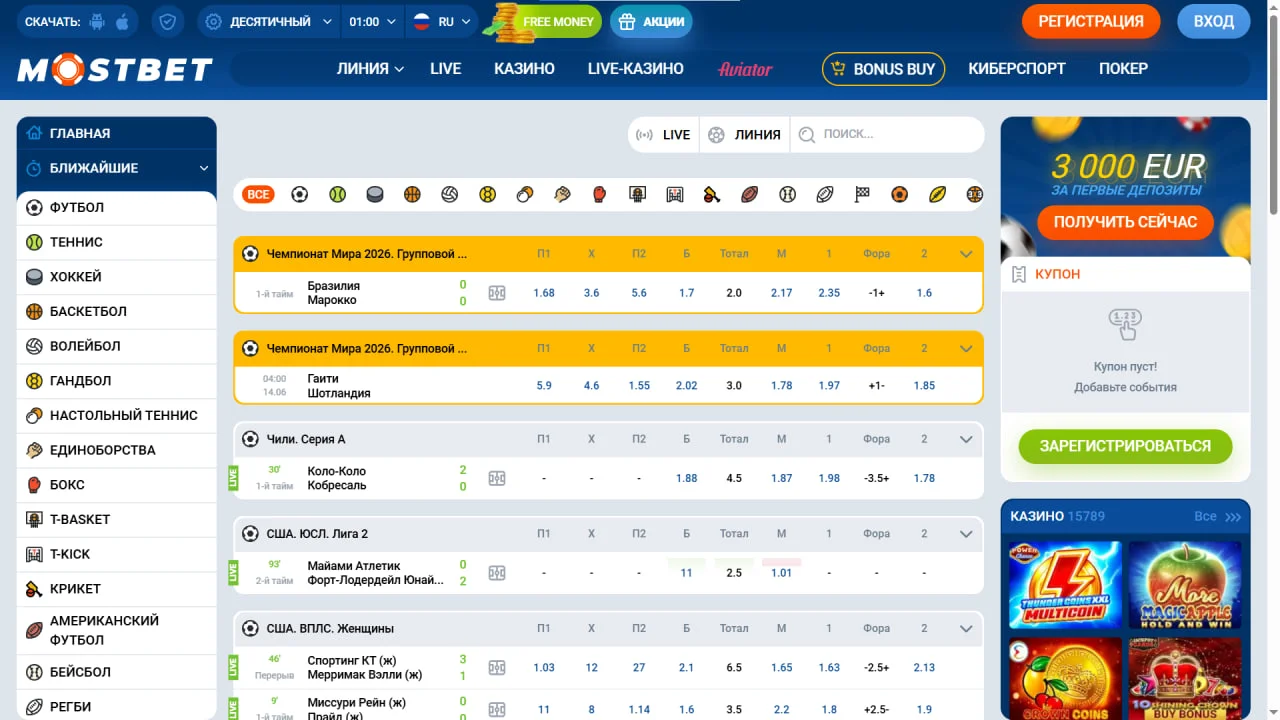Focus the ПОИСК search field
The width and height of the screenshot is (1280, 720).
point(887,135)
